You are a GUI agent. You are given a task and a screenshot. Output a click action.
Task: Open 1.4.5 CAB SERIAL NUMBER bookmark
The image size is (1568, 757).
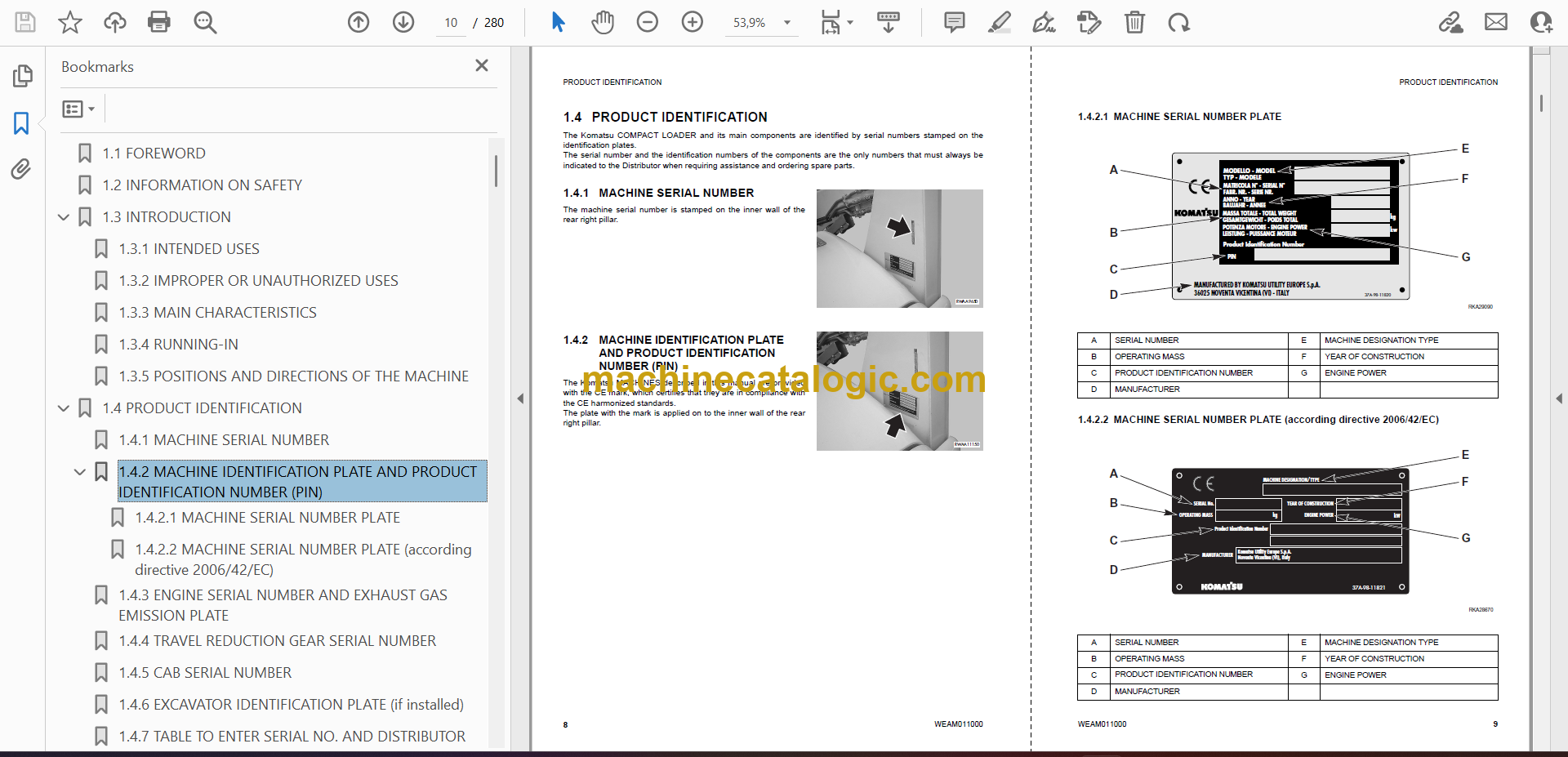(x=205, y=673)
